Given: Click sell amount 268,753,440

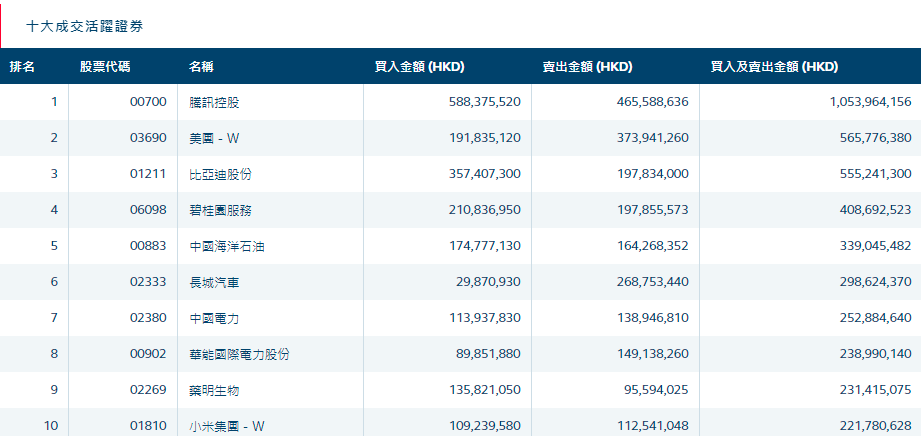Looking at the screenshot, I should 653,282.
